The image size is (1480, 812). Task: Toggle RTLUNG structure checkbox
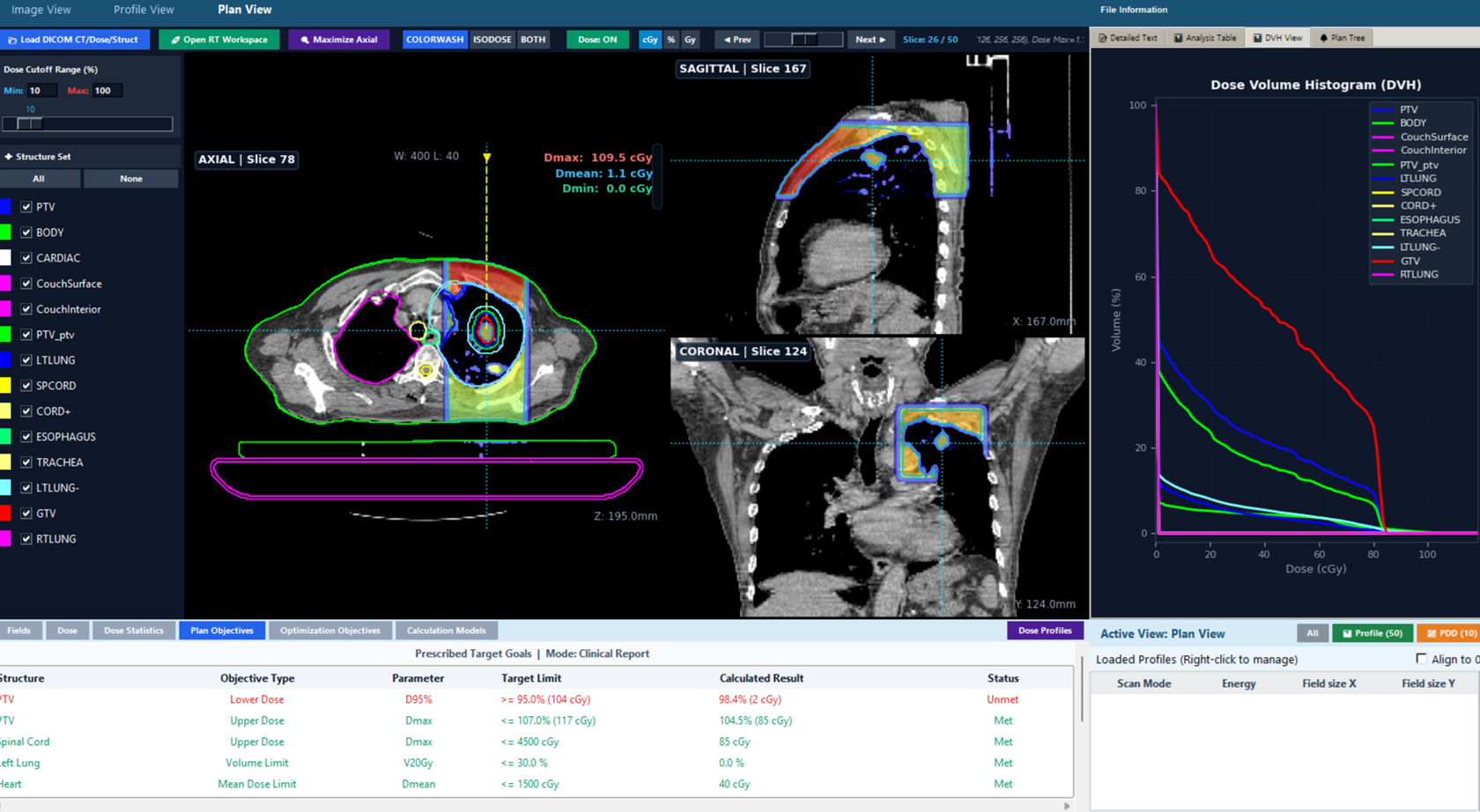(26, 539)
